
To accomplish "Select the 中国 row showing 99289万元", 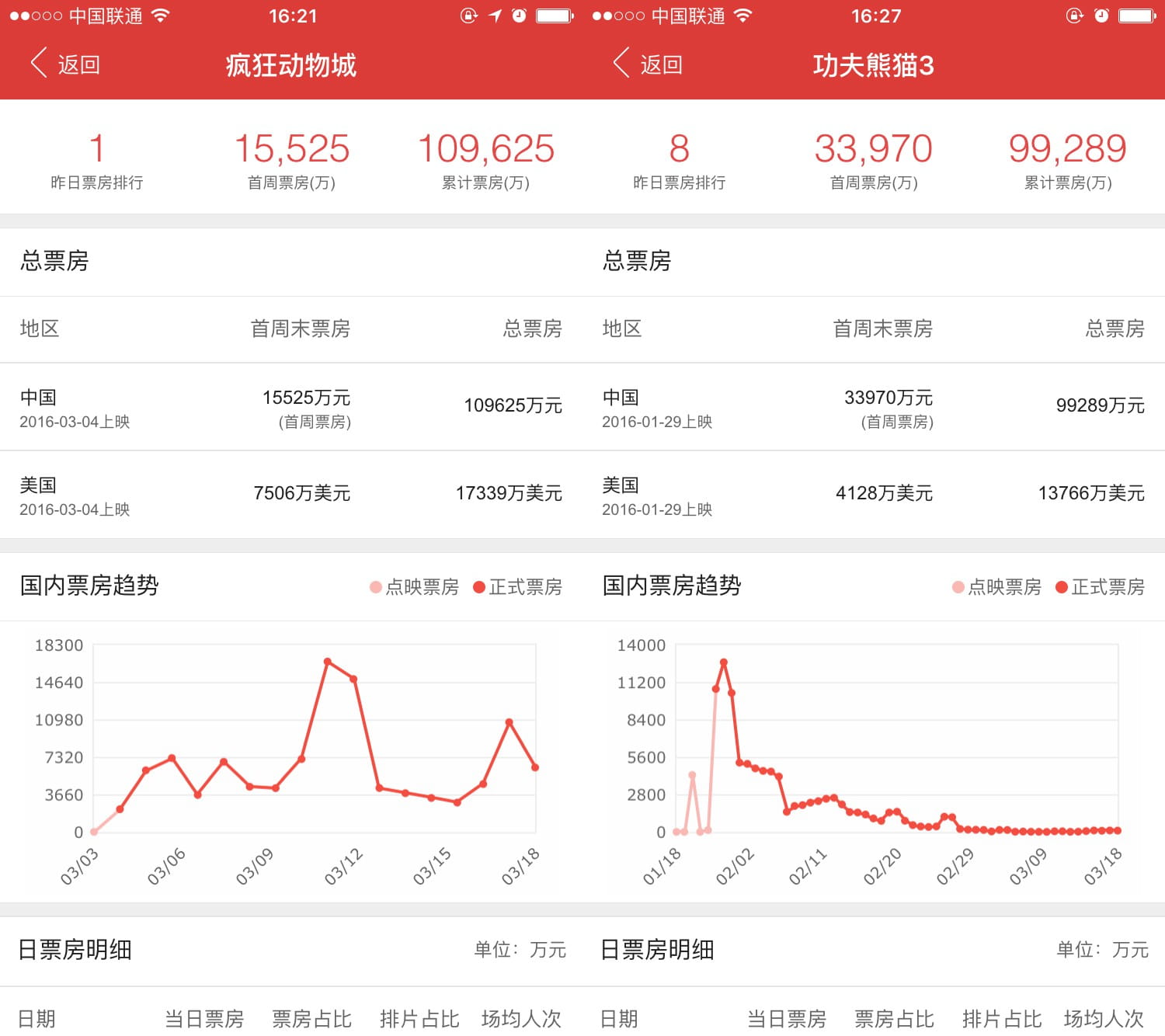I will pos(874,407).
